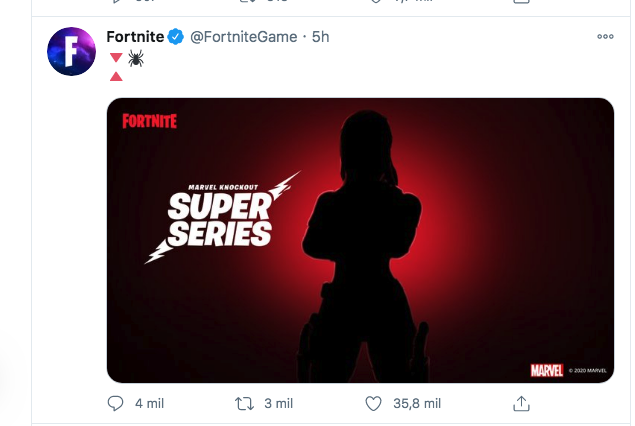The image size is (635, 426).
Task: Like the tweet with the heart icon
Action: 374,403
